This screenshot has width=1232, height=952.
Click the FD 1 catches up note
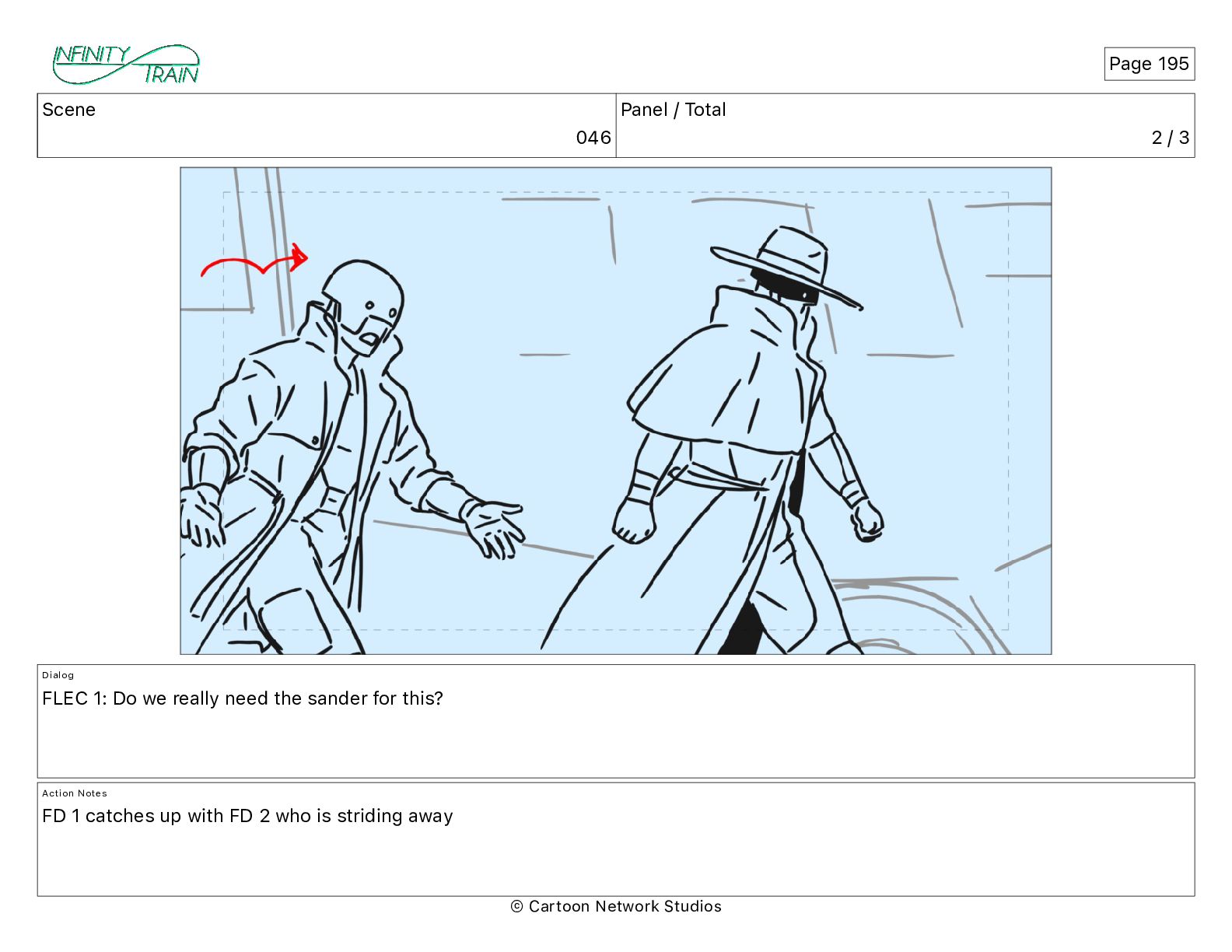coord(247,816)
